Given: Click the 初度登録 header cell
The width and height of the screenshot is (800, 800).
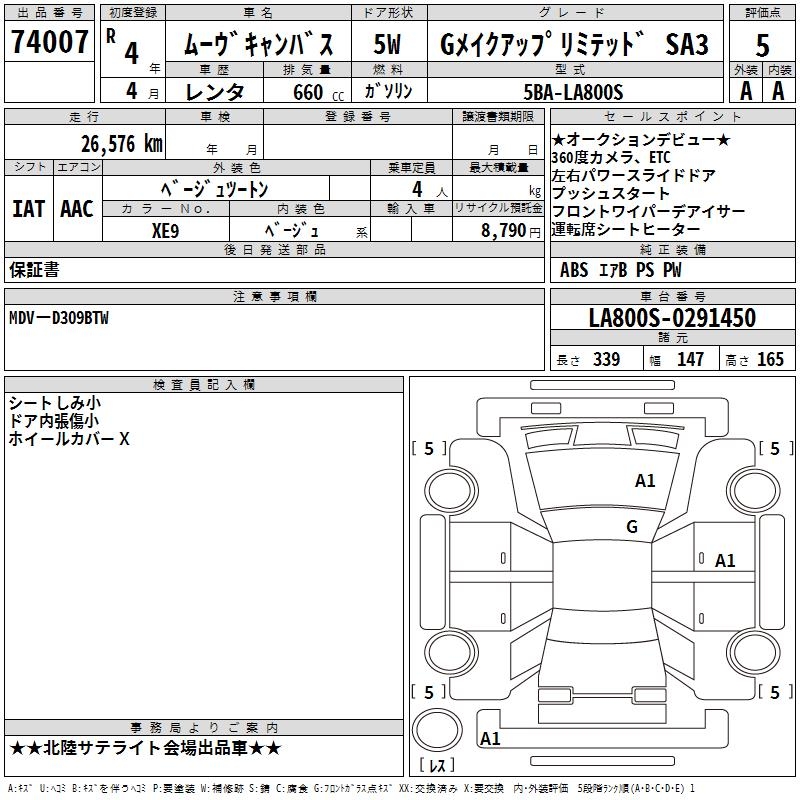Looking at the screenshot, I should pyautogui.click(x=133, y=12).
